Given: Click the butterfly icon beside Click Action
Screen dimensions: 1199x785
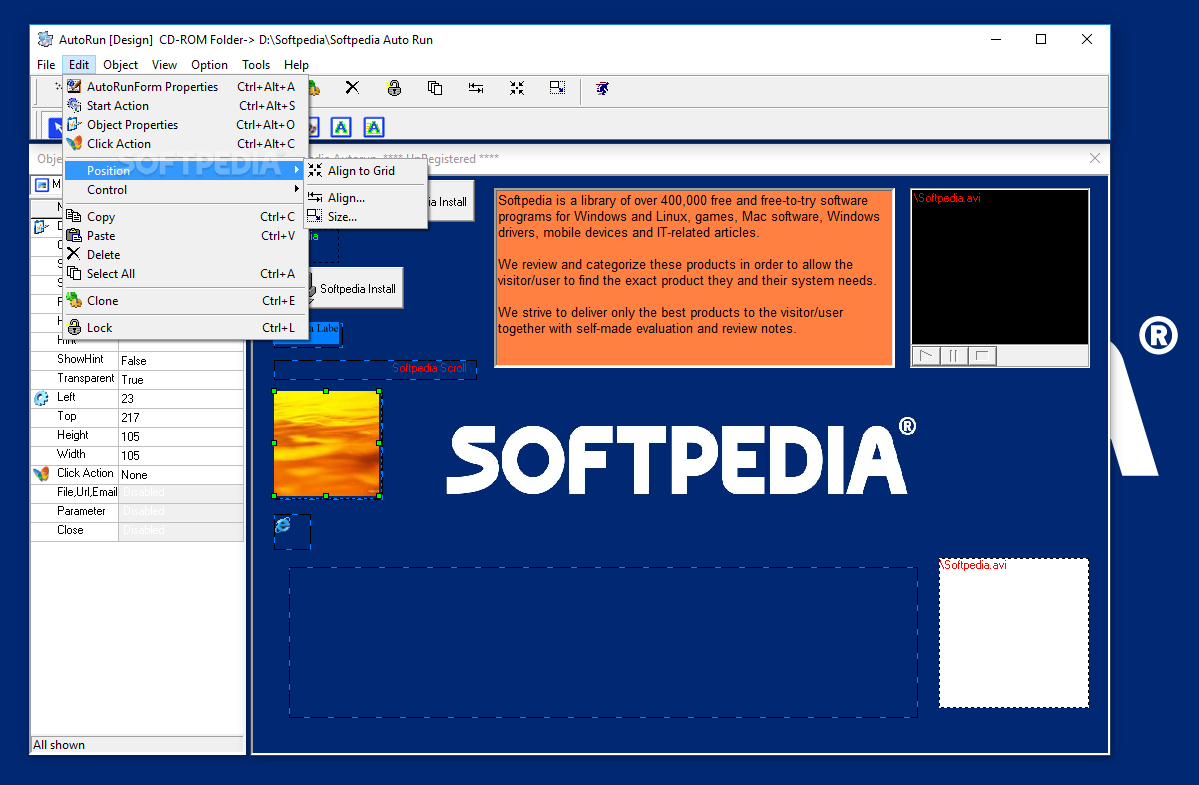Looking at the screenshot, I should 41,474.
